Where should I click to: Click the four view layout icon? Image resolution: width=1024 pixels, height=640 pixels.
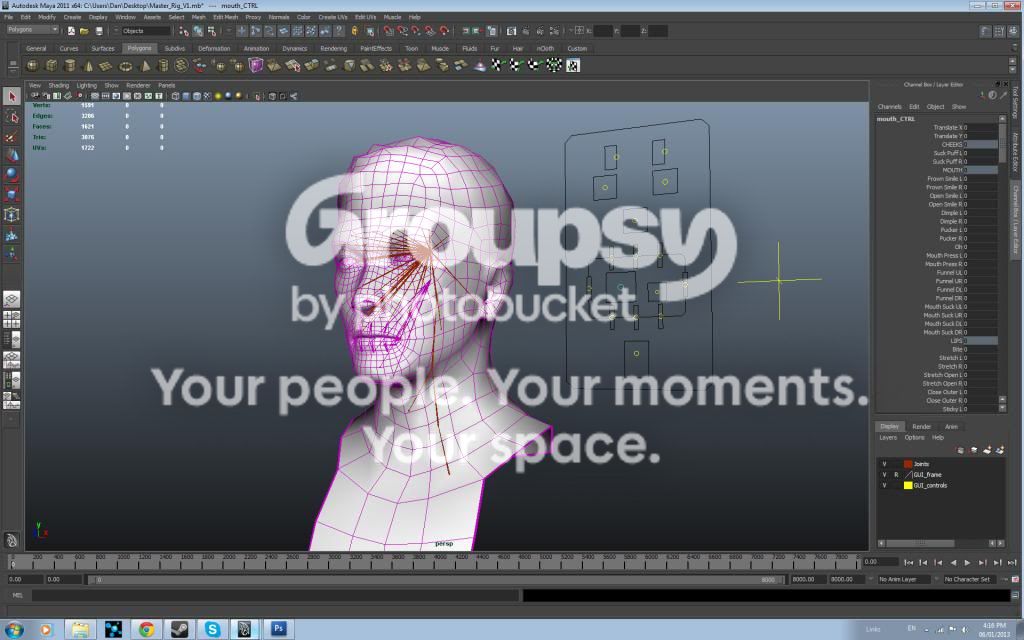[12, 319]
